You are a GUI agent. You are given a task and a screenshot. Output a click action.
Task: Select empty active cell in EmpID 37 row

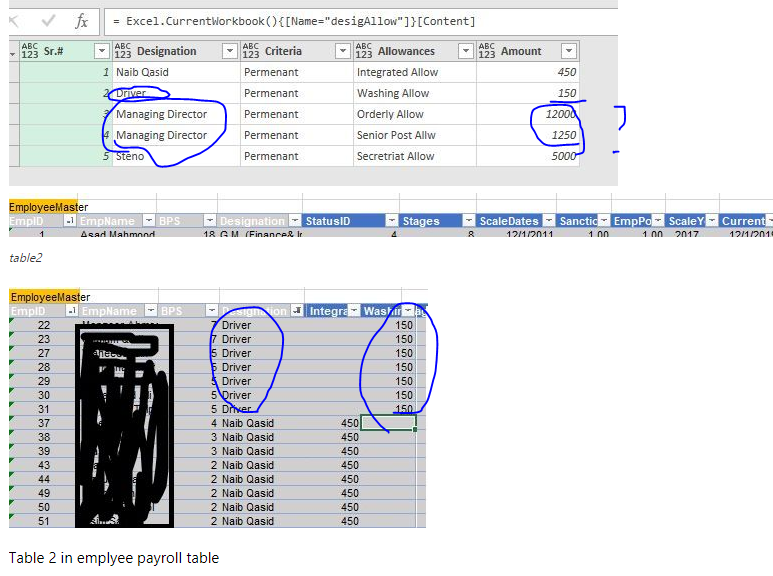coord(388,423)
